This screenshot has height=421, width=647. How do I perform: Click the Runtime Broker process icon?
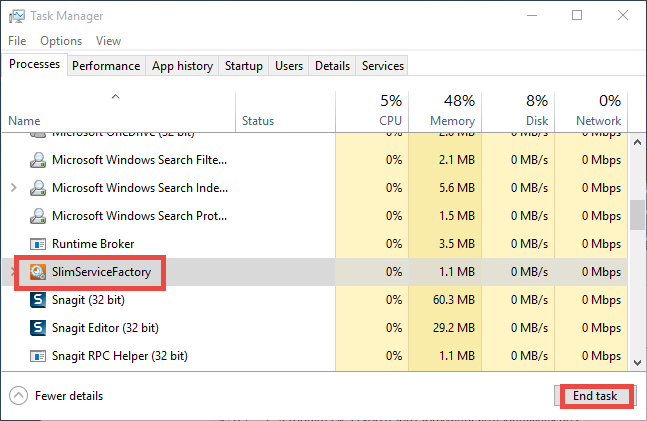pyautogui.click(x=38, y=244)
